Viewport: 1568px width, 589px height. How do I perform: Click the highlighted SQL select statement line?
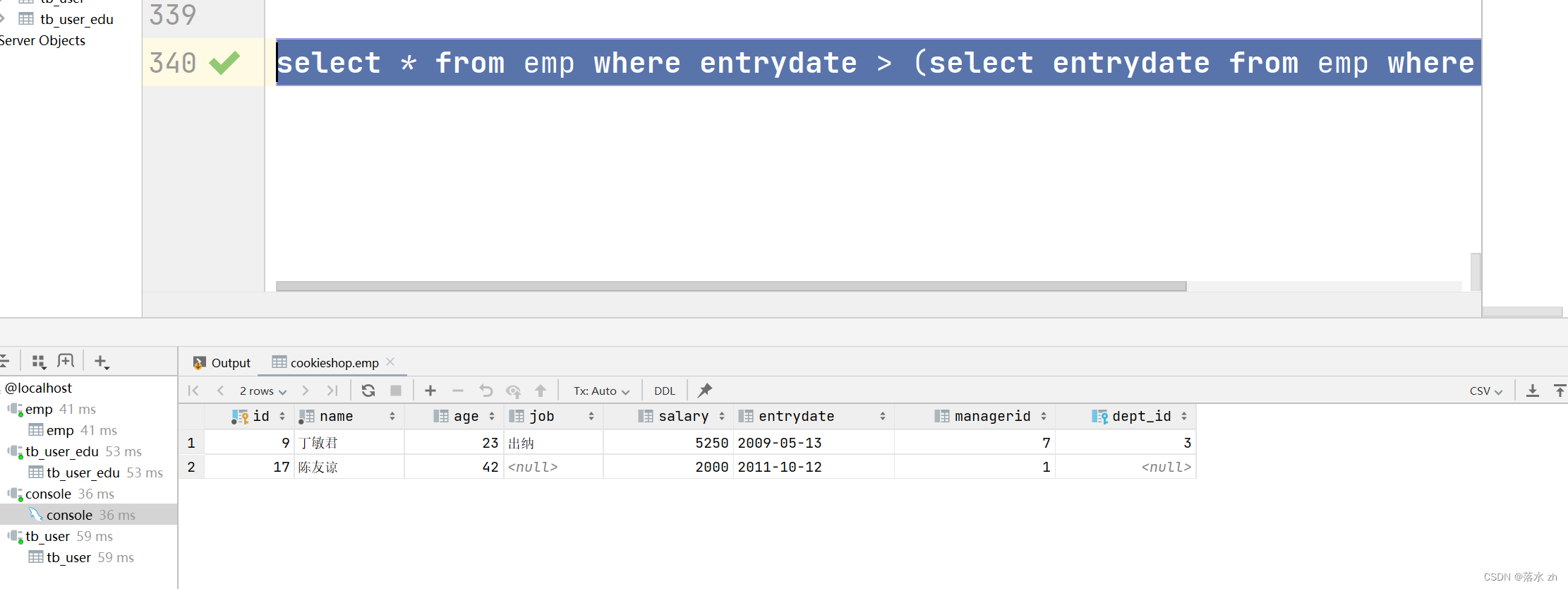coord(878,63)
